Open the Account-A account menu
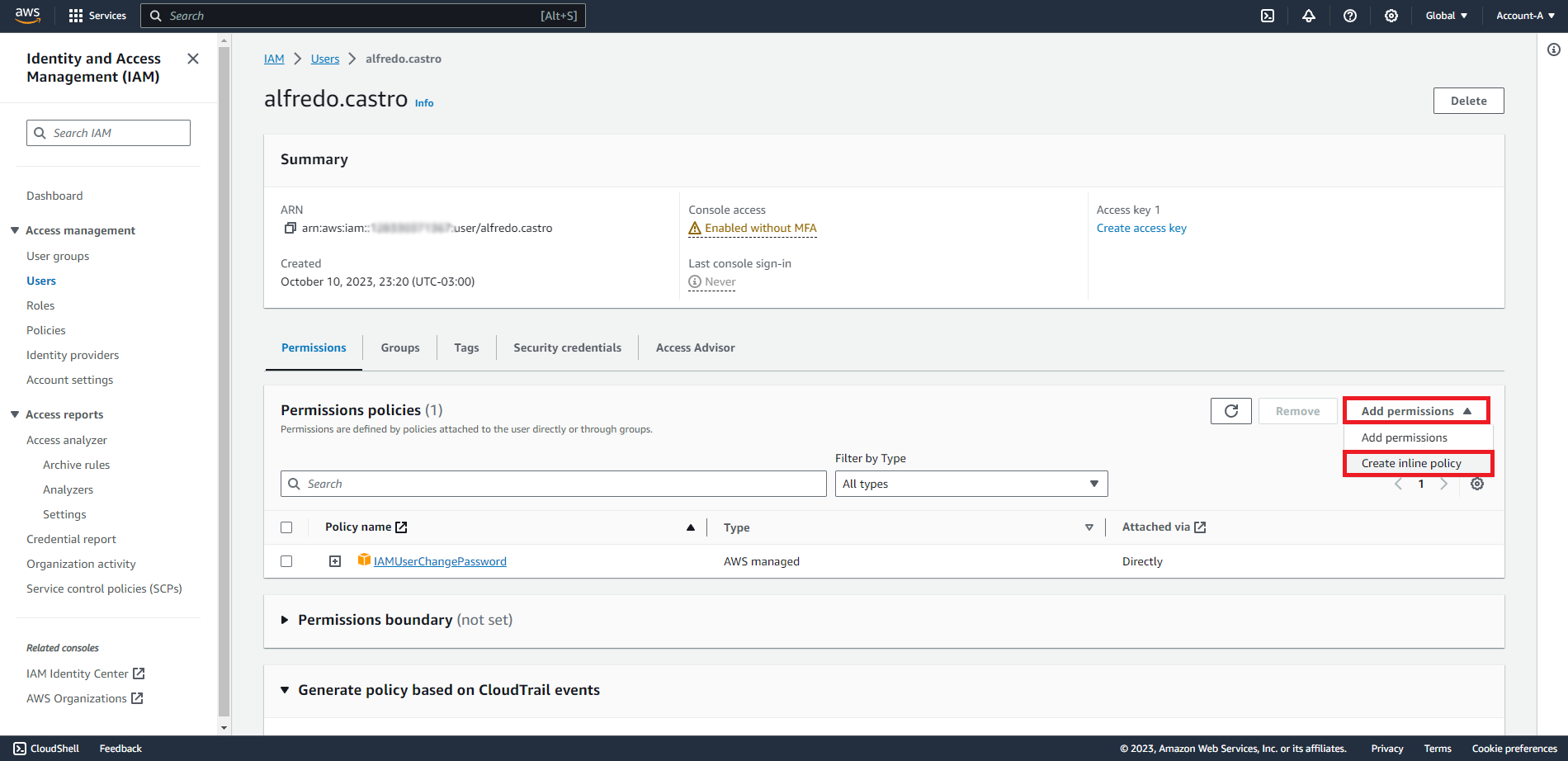This screenshot has width=1568, height=761. tap(1525, 16)
